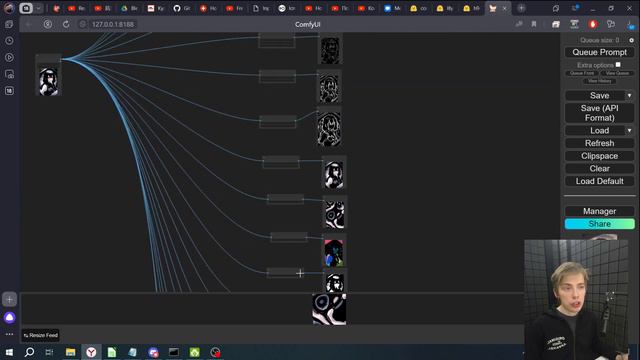Expand the Save dropdown arrow
This screenshot has width=640, height=360.
(x=629, y=96)
